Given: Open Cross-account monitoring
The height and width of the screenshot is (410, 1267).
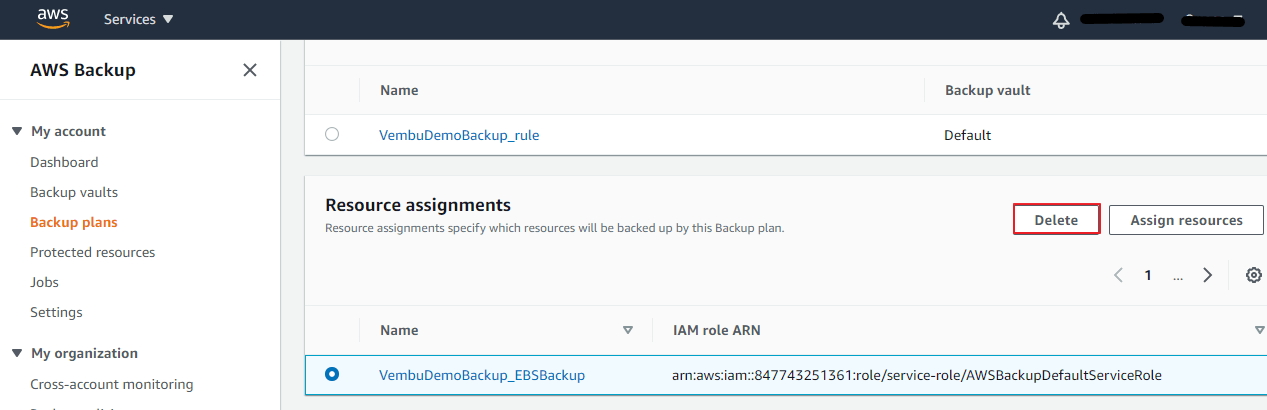Looking at the screenshot, I should click(112, 384).
